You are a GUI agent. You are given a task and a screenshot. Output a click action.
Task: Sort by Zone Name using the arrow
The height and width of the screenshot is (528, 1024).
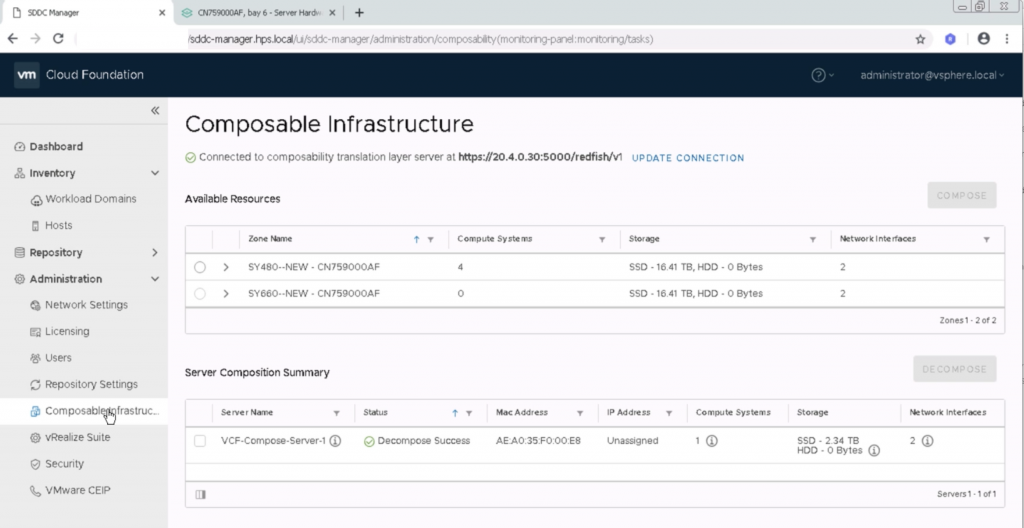(x=417, y=239)
